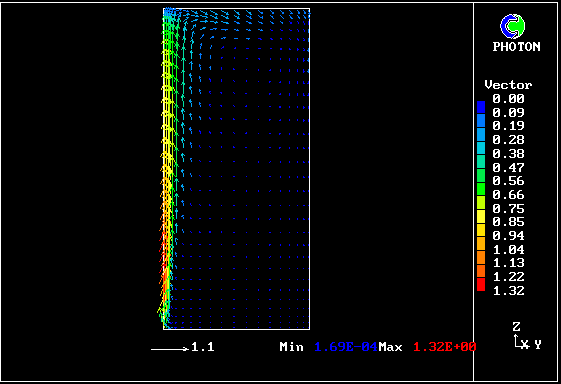Click the Vector legend title
561x384 pixels.
coord(508,85)
